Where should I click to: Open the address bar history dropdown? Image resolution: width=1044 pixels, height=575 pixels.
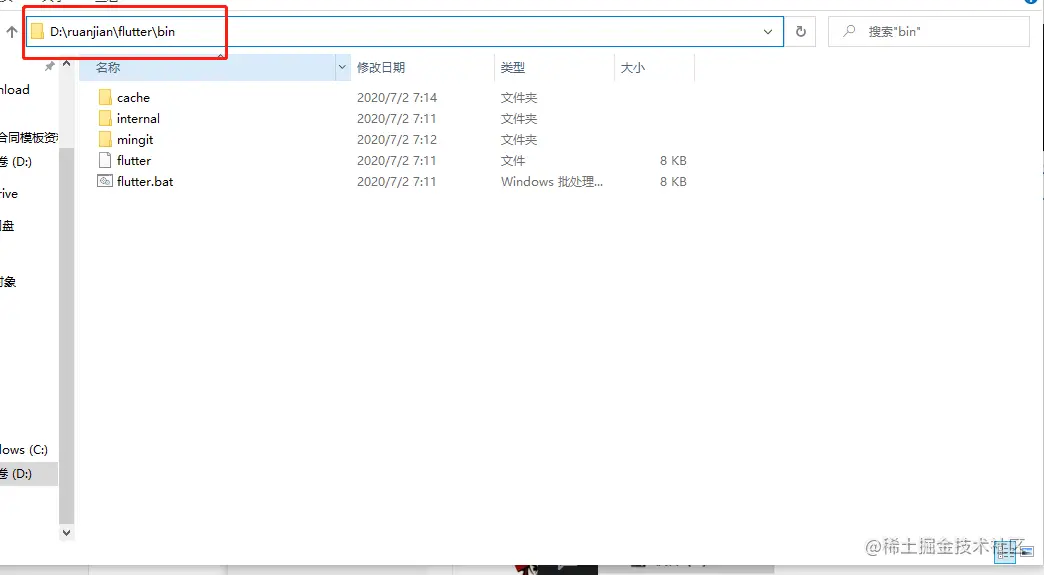point(768,31)
